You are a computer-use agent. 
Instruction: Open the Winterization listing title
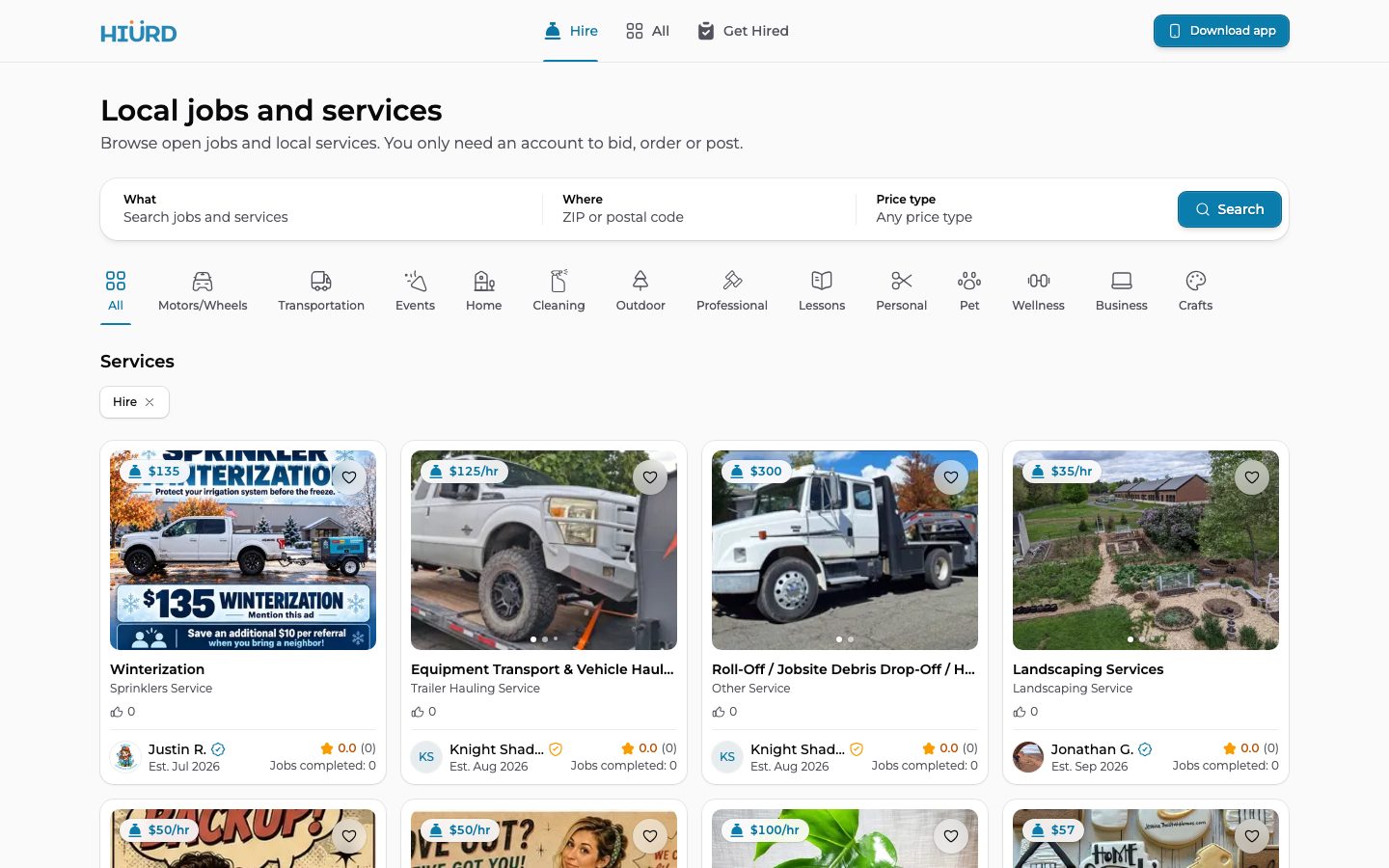click(x=157, y=669)
